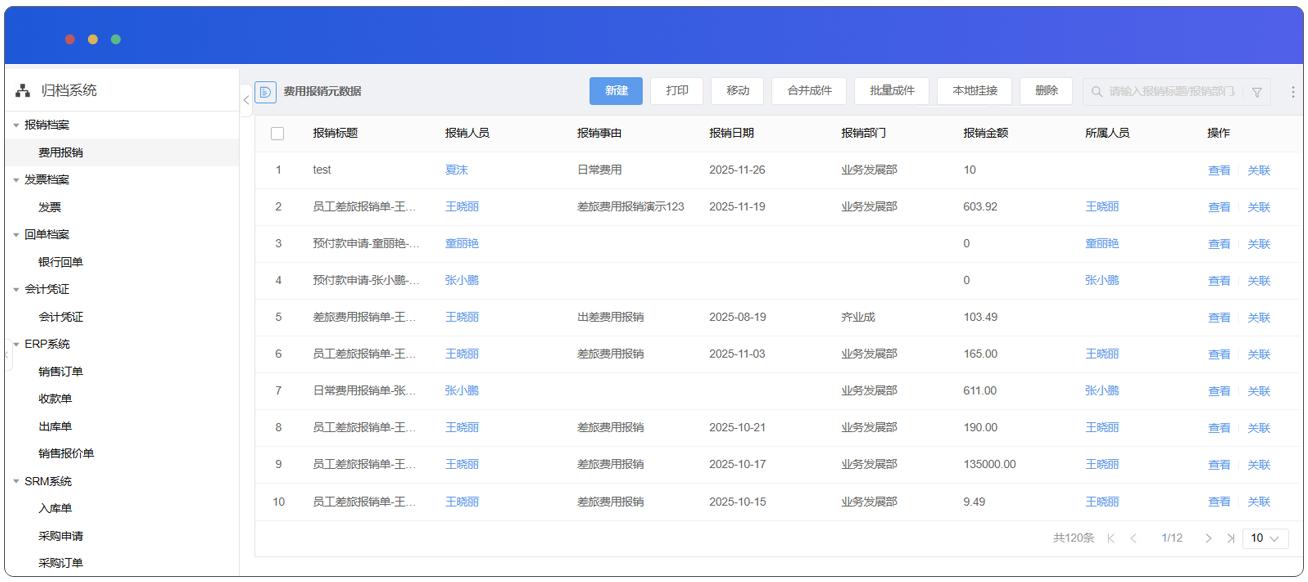Click the 移动 button

pyautogui.click(x=738, y=91)
